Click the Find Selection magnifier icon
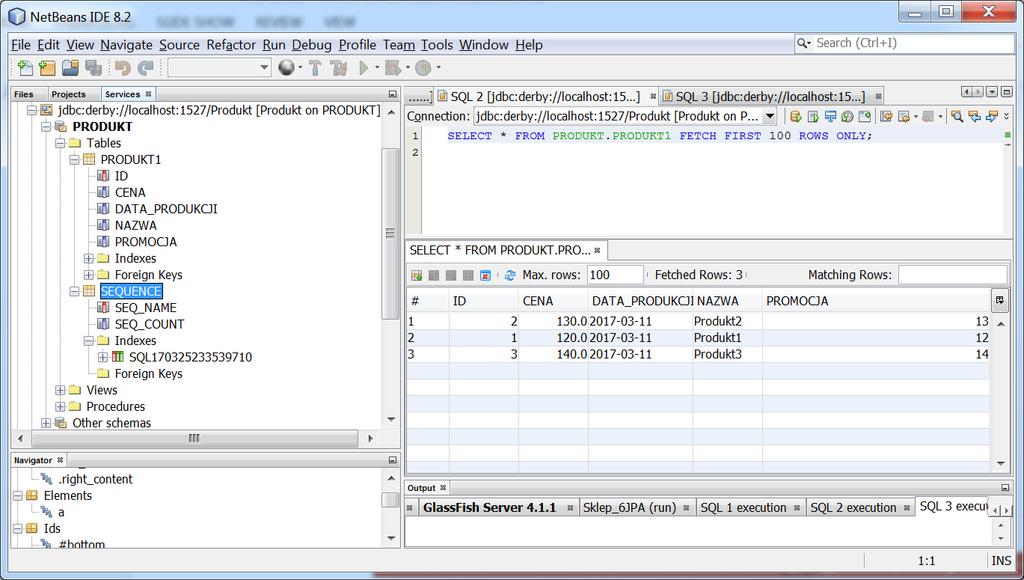The height and width of the screenshot is (580, 1024). (957, 116)
